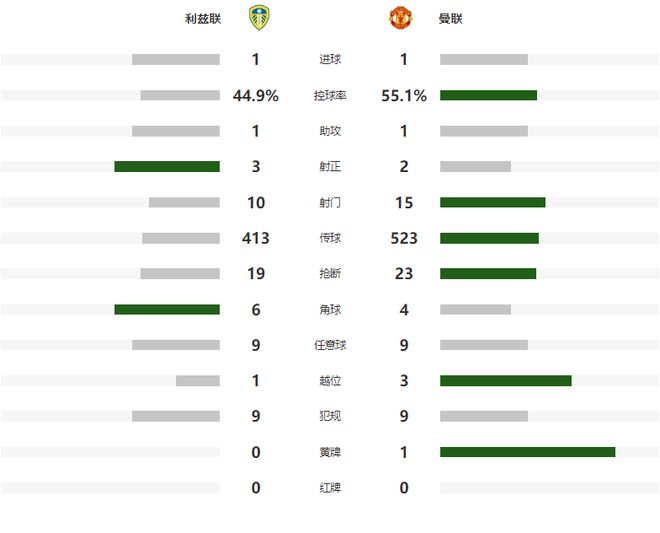This screenshot has width=660, height=533.
Task: Click the 犯规 stat label
Action: pyautogui.click(x=329, y=416)
